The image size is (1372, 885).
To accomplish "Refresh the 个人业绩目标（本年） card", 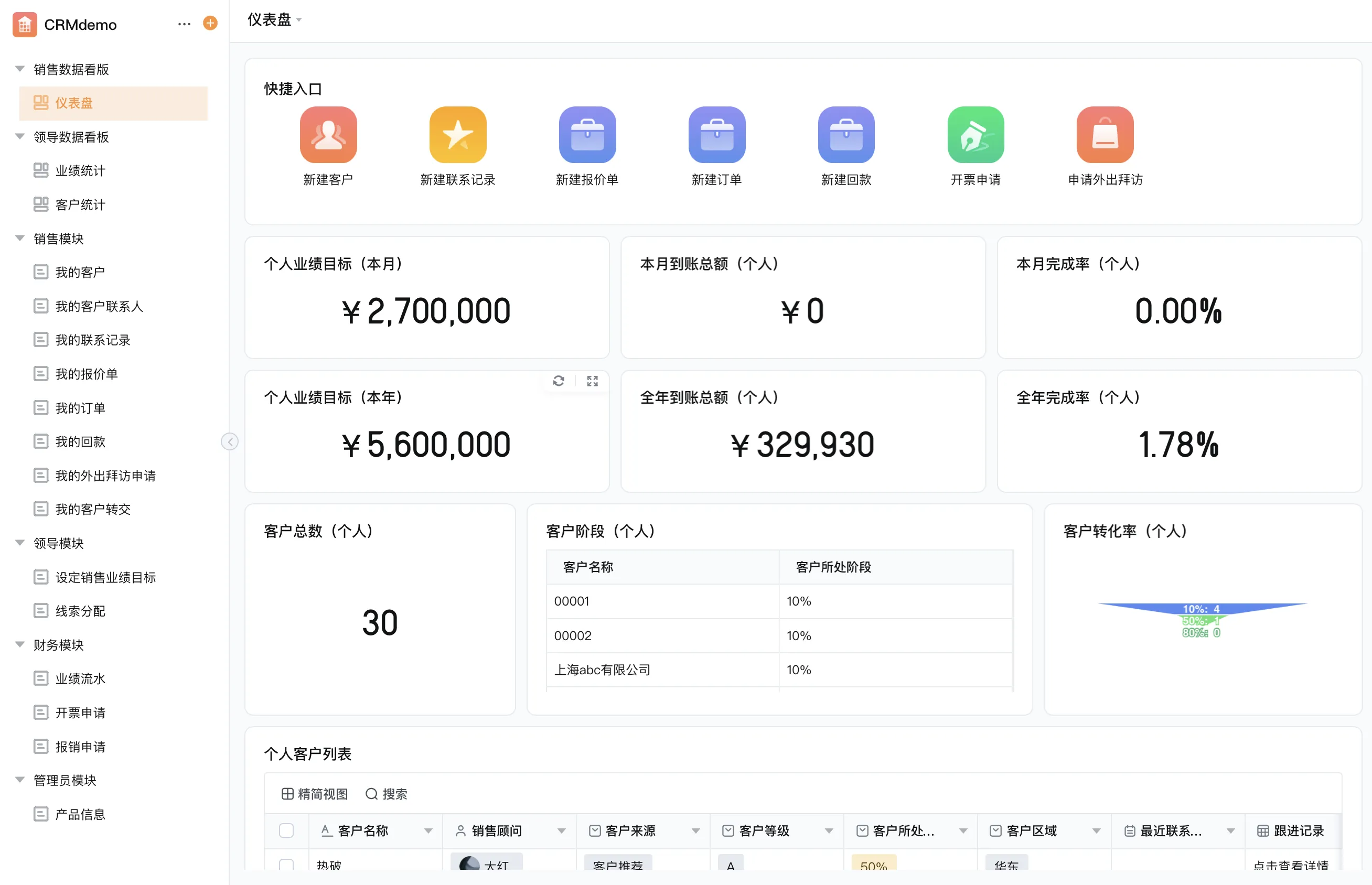I will click(x=559, y=381).
